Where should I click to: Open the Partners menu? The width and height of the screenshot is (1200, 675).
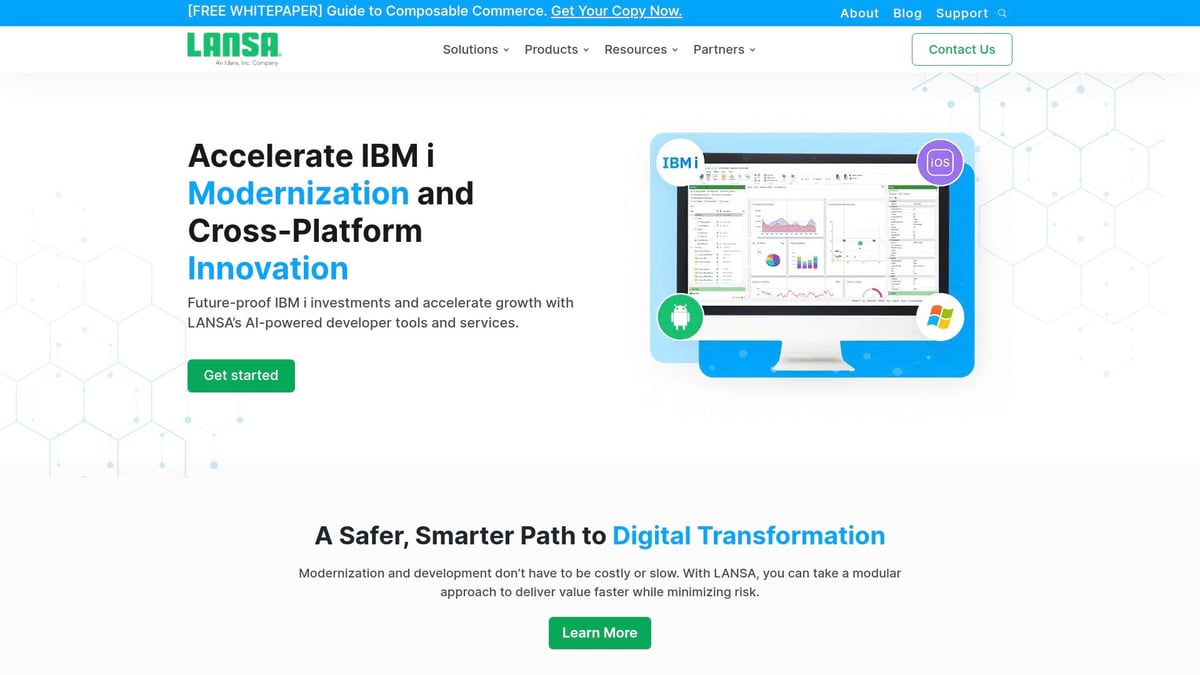pyautogui.click(x=724, y=49)
